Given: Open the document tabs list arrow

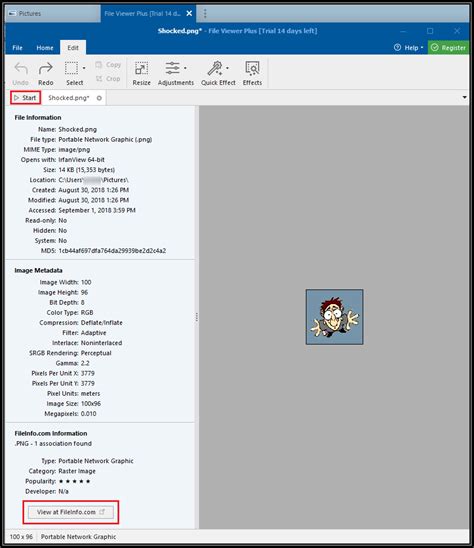Looking at the screenshot, I should [465, 98].
